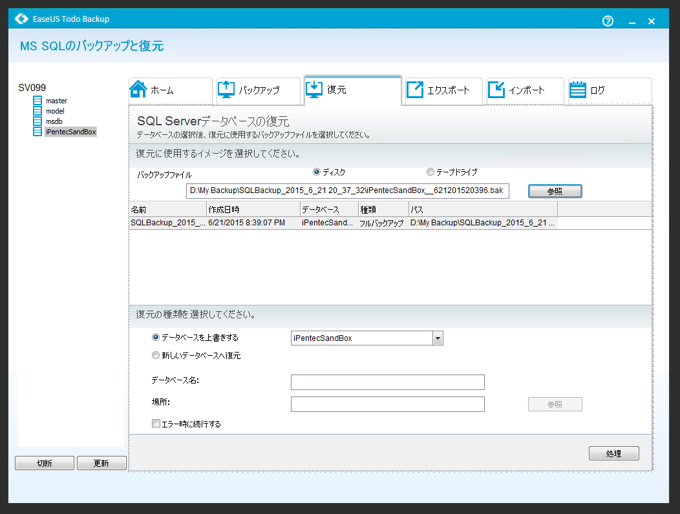The width and height of the screenshot is (680, 514).
Task: Choose 新しいデータベースへ復元 option
Action: [x=156, y=355]
